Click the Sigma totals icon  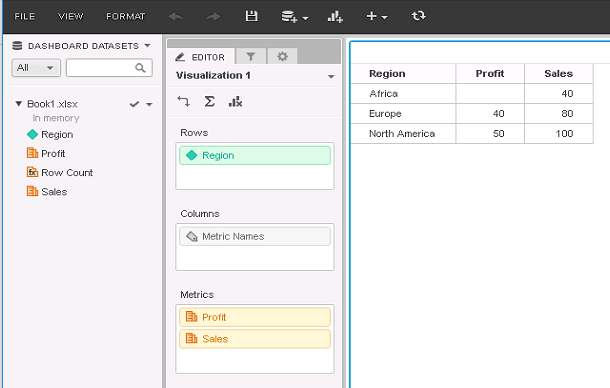(209, 102)
